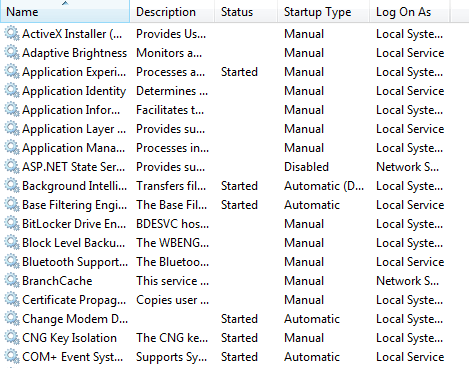
Task: Click the BranchCache service gear icon
Action: point(12,281)
